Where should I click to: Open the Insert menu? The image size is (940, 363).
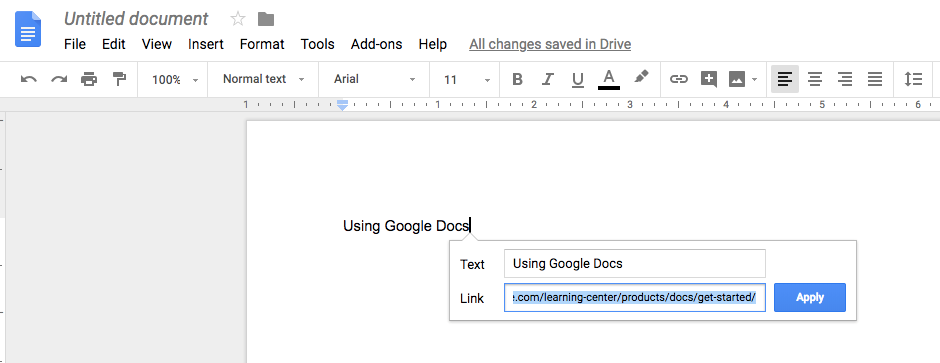coord(206,44)
